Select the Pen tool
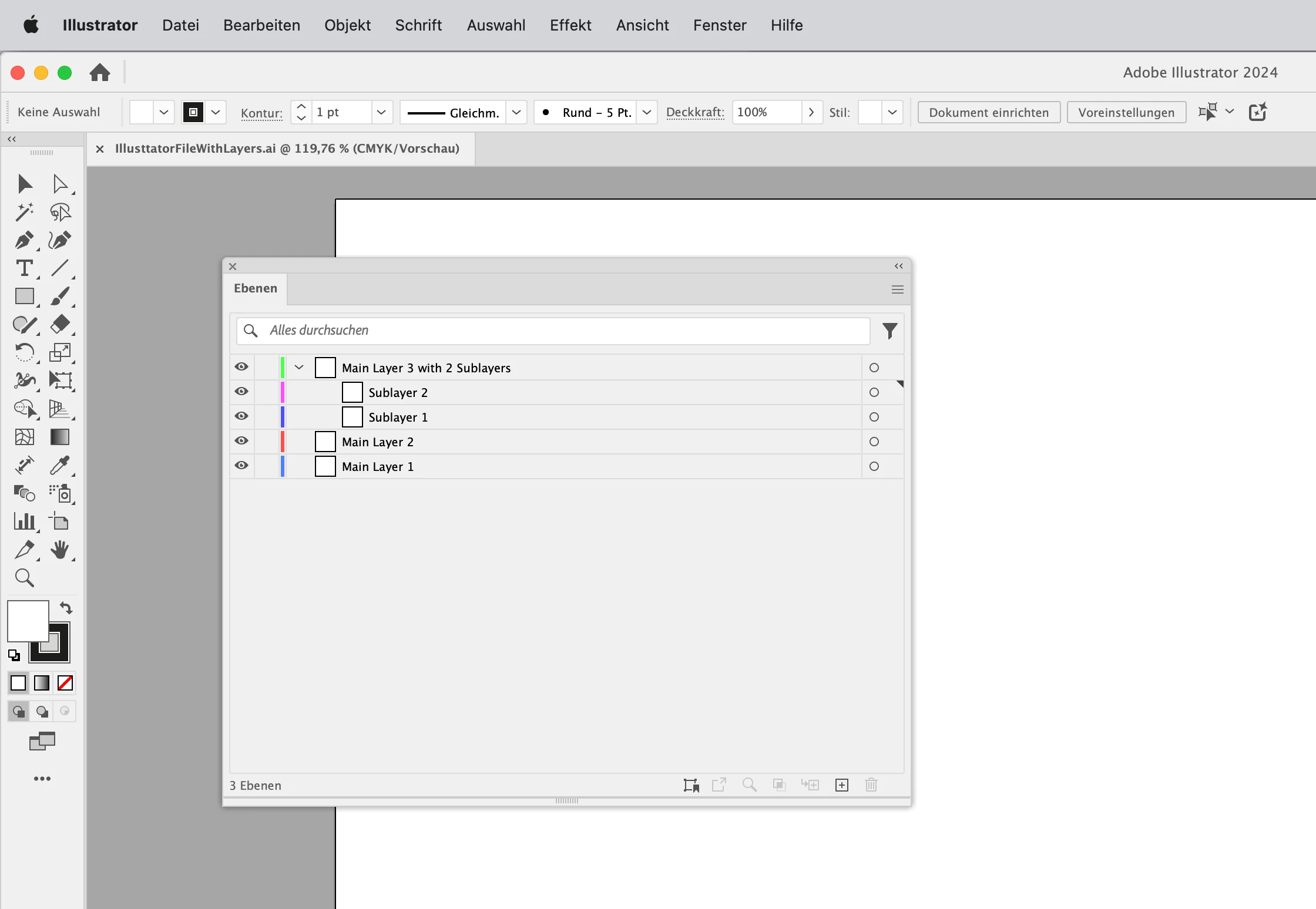 point(24,240)
